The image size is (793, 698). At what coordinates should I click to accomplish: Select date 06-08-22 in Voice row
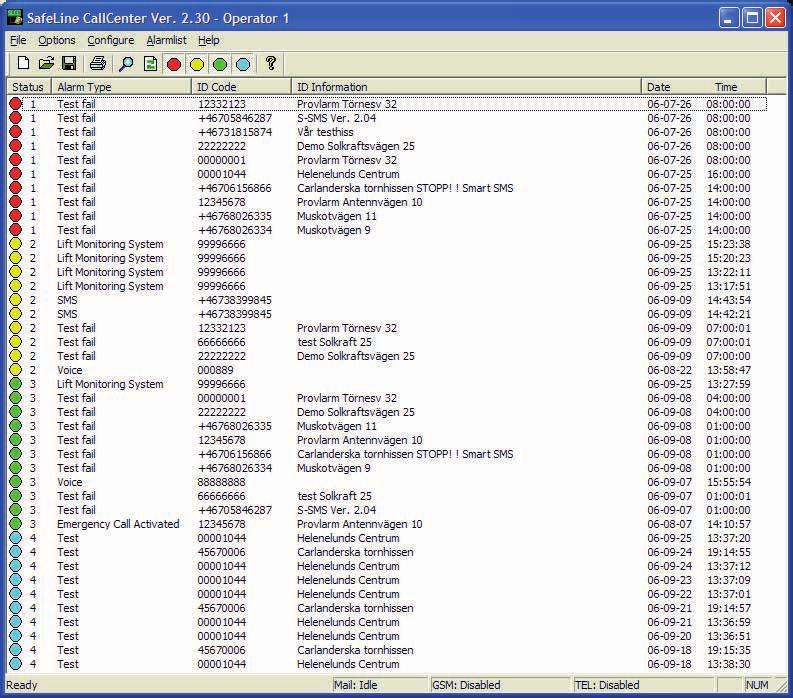669,370
